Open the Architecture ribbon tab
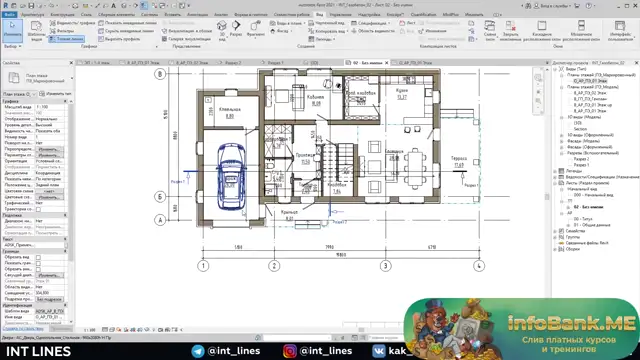Image resolution: width=640 pixels, height=360 pixels. 32,15
